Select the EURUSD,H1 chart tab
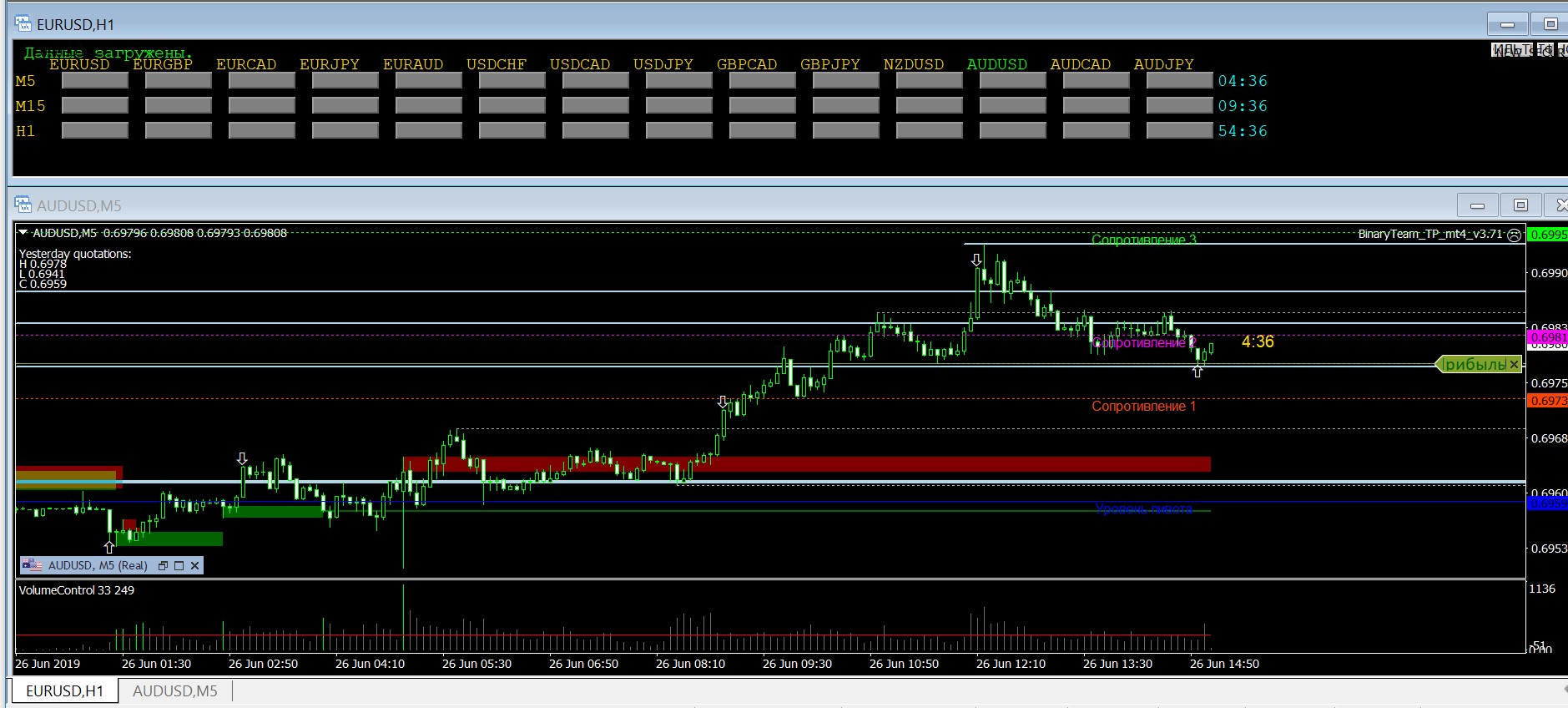Viewport: 1568px width, 708px height. click(x=64, y=691)
